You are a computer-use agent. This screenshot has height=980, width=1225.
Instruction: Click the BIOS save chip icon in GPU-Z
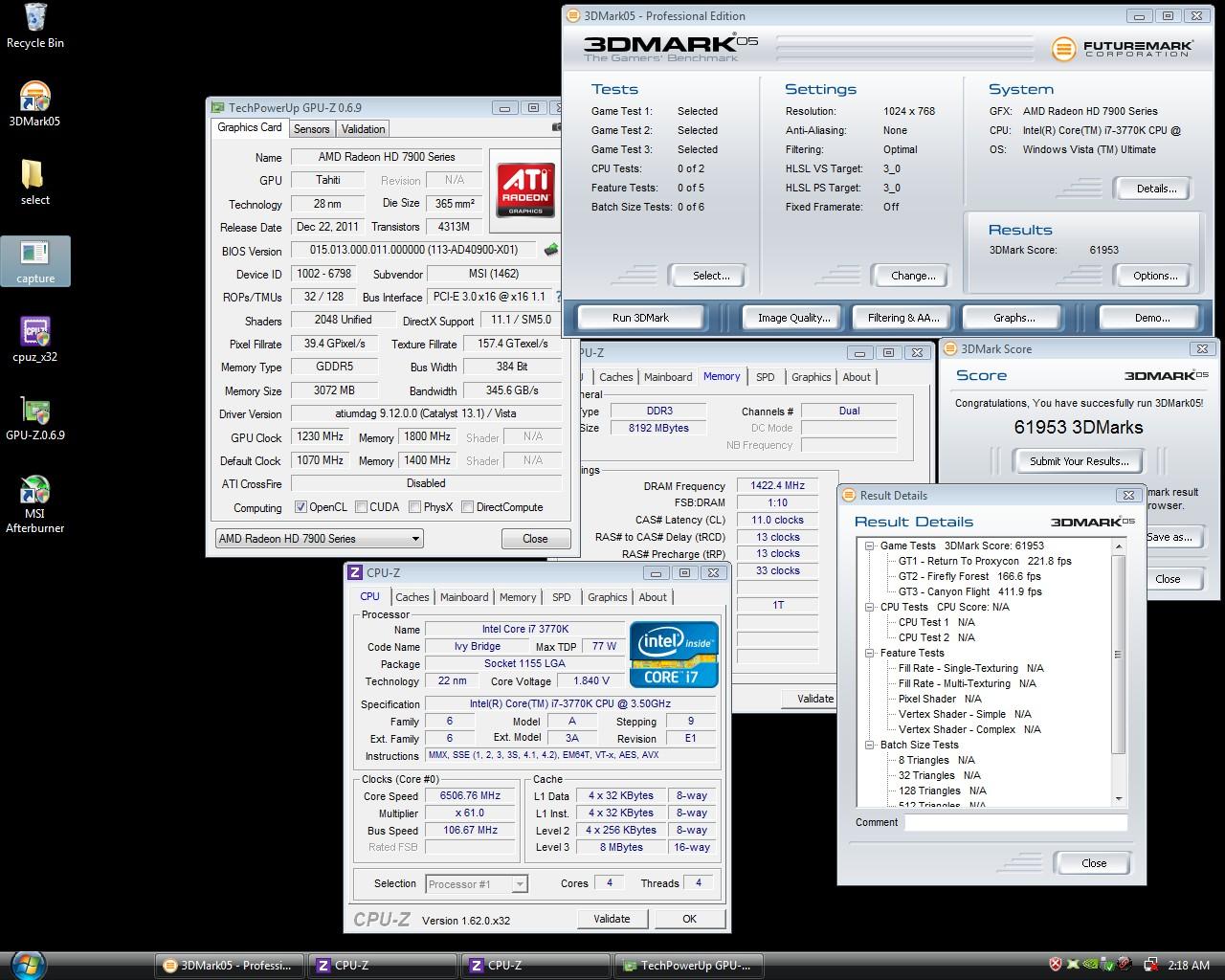click(x=551, y=250)
